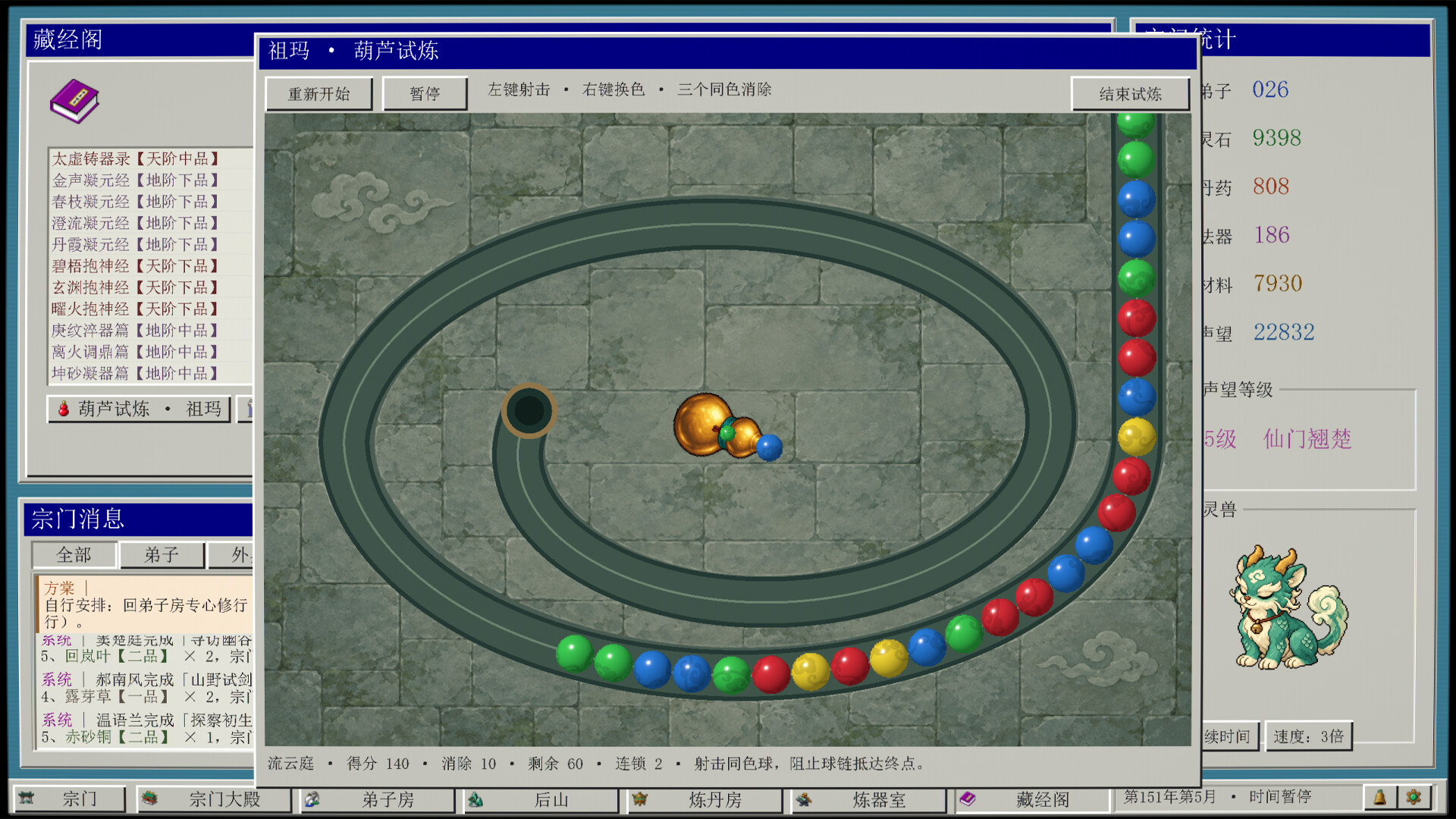
Task: Open 后山 in the bottom bar
Action: (x=541, y=799)
